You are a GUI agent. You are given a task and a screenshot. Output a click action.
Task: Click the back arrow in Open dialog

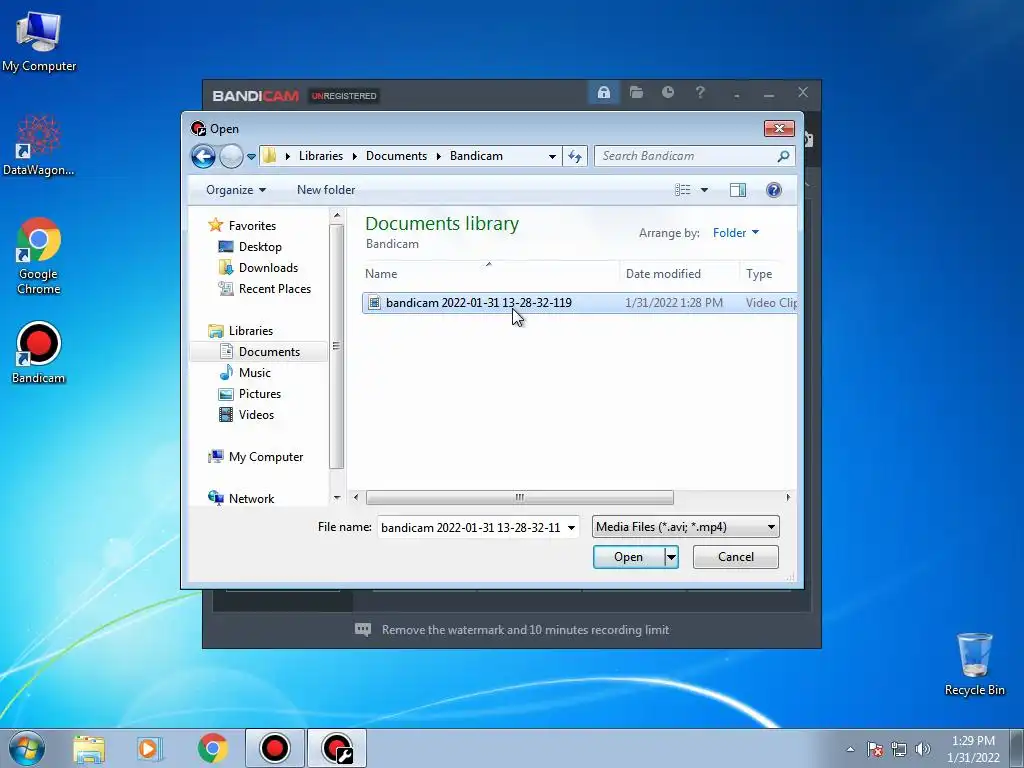[203, 156]
